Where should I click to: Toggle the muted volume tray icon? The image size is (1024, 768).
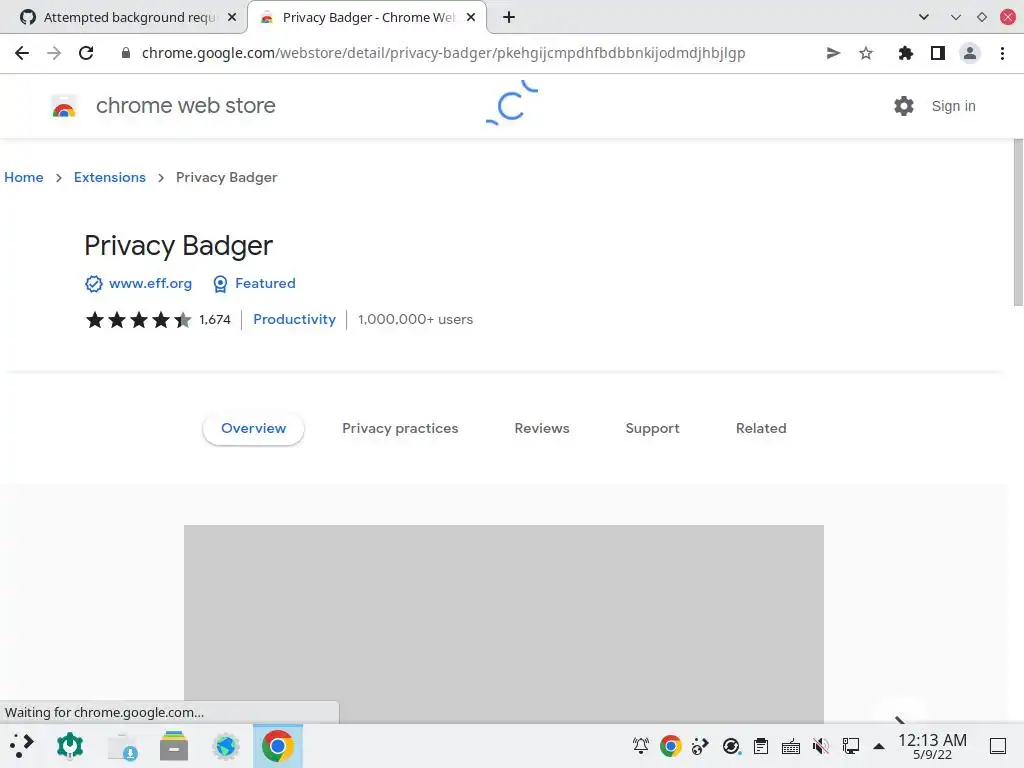pos(821,746)
